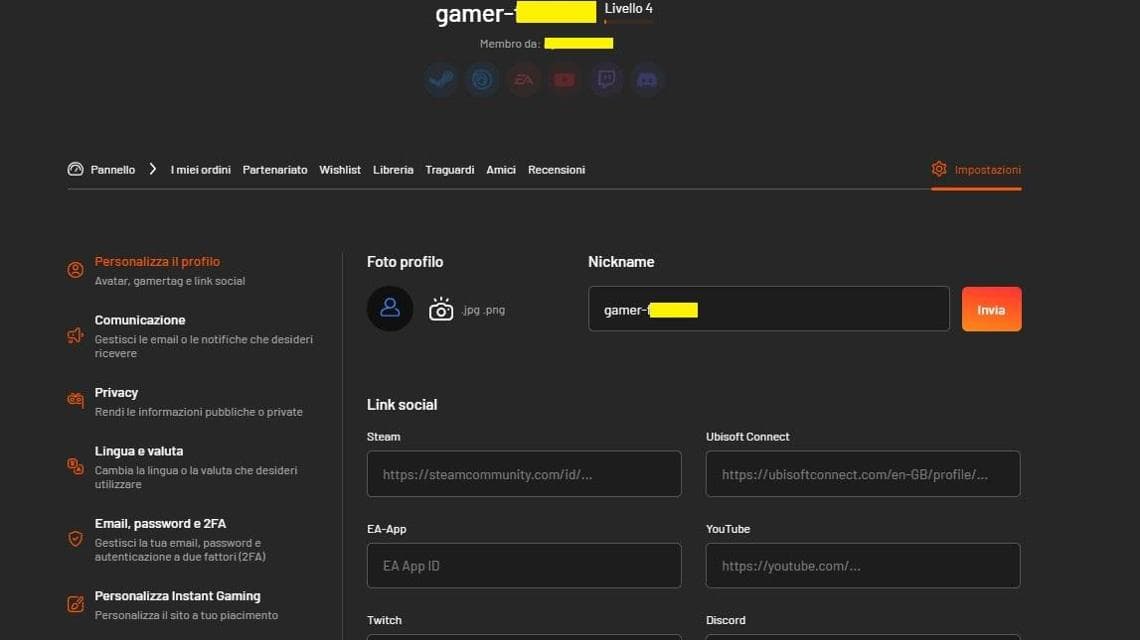Viewport: 1140px width, 640px height.
Task: Open the Impostazioni settings tab
Action: (976, 169)
